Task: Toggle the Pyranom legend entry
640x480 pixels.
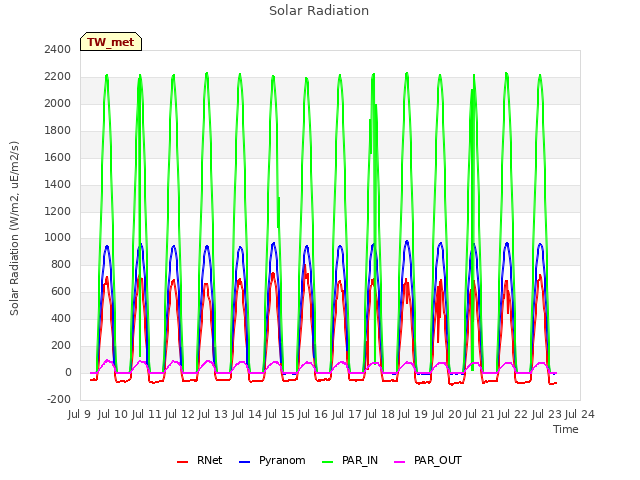Action: 272,460
